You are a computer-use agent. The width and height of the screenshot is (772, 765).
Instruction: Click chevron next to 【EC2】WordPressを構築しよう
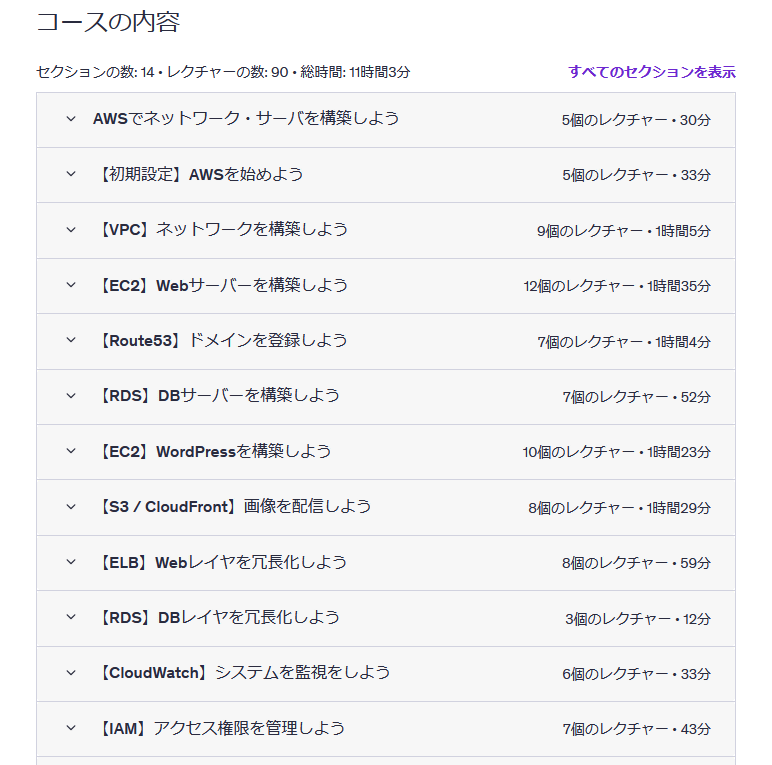coord(71,451)
